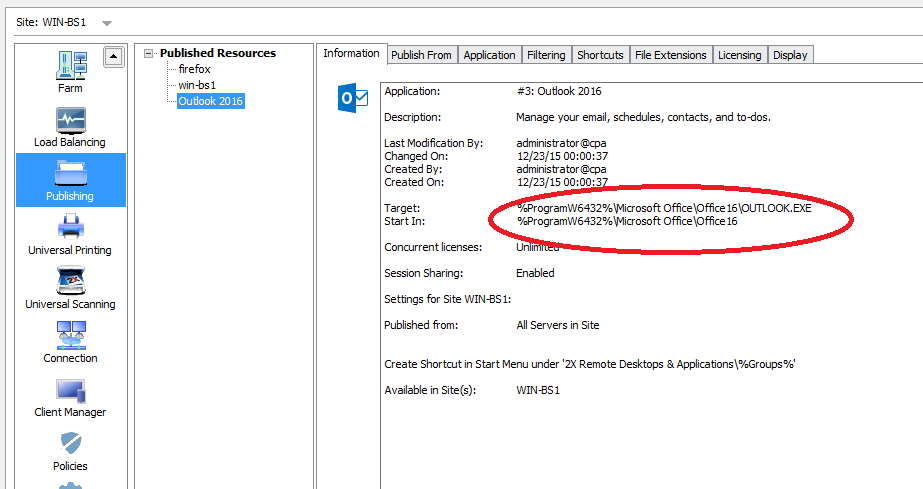This screenshot has width=923, height=489.
Task: Click the Created On date value
Action: [x=562, y=182]
